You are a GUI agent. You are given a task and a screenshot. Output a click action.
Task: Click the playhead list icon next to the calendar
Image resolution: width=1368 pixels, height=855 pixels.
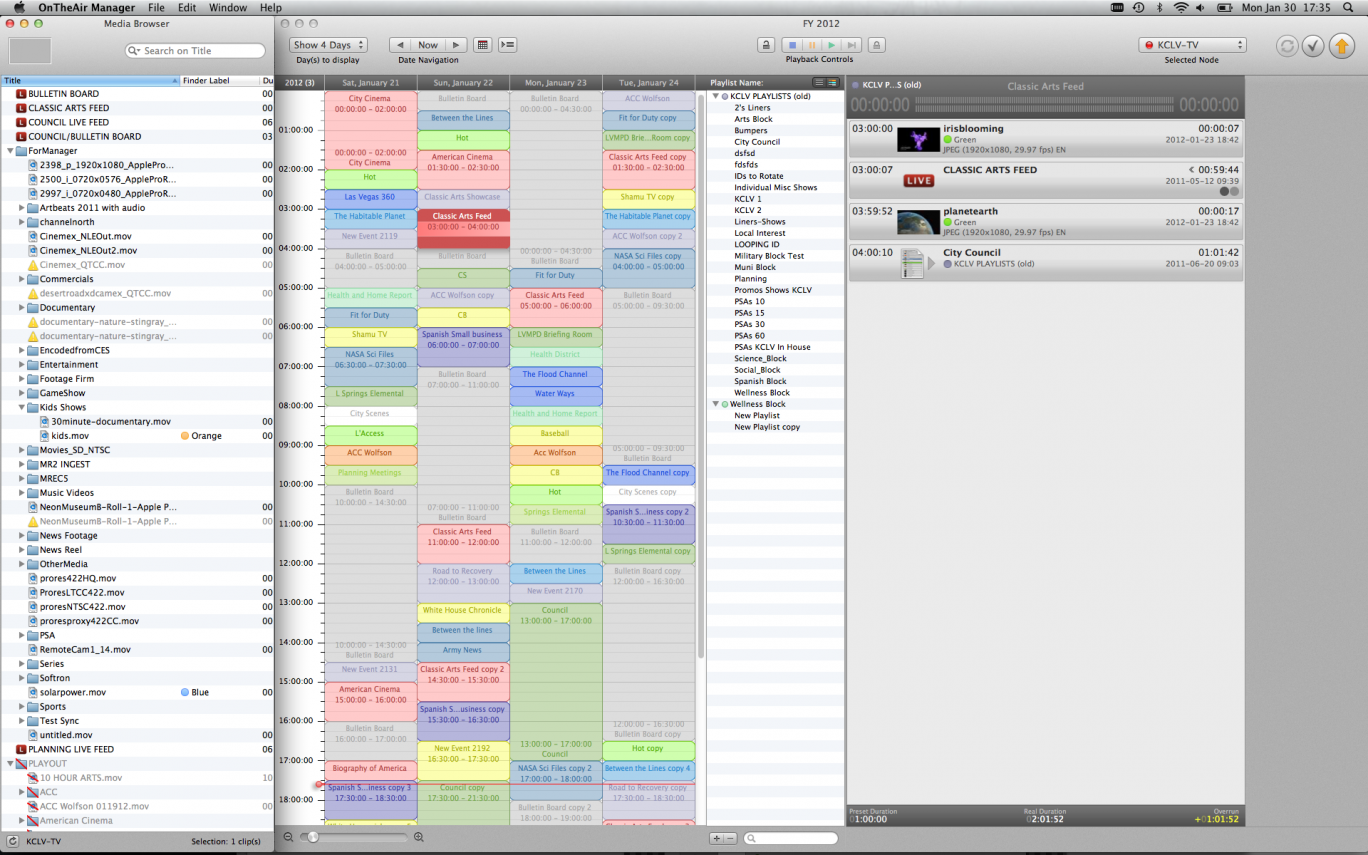click(x=507, y=45)
